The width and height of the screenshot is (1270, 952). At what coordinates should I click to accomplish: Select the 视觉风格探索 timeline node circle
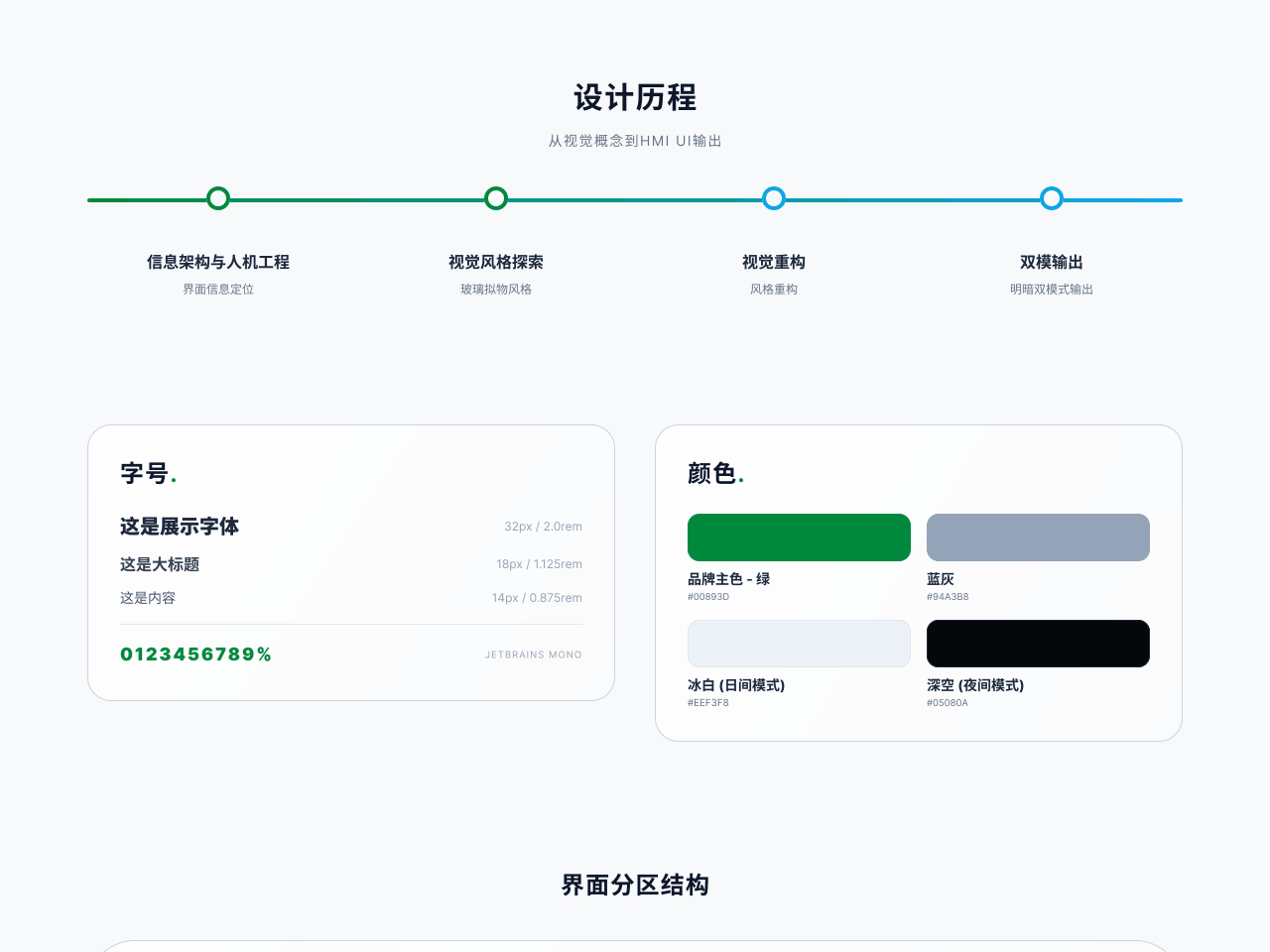[496, 198]
